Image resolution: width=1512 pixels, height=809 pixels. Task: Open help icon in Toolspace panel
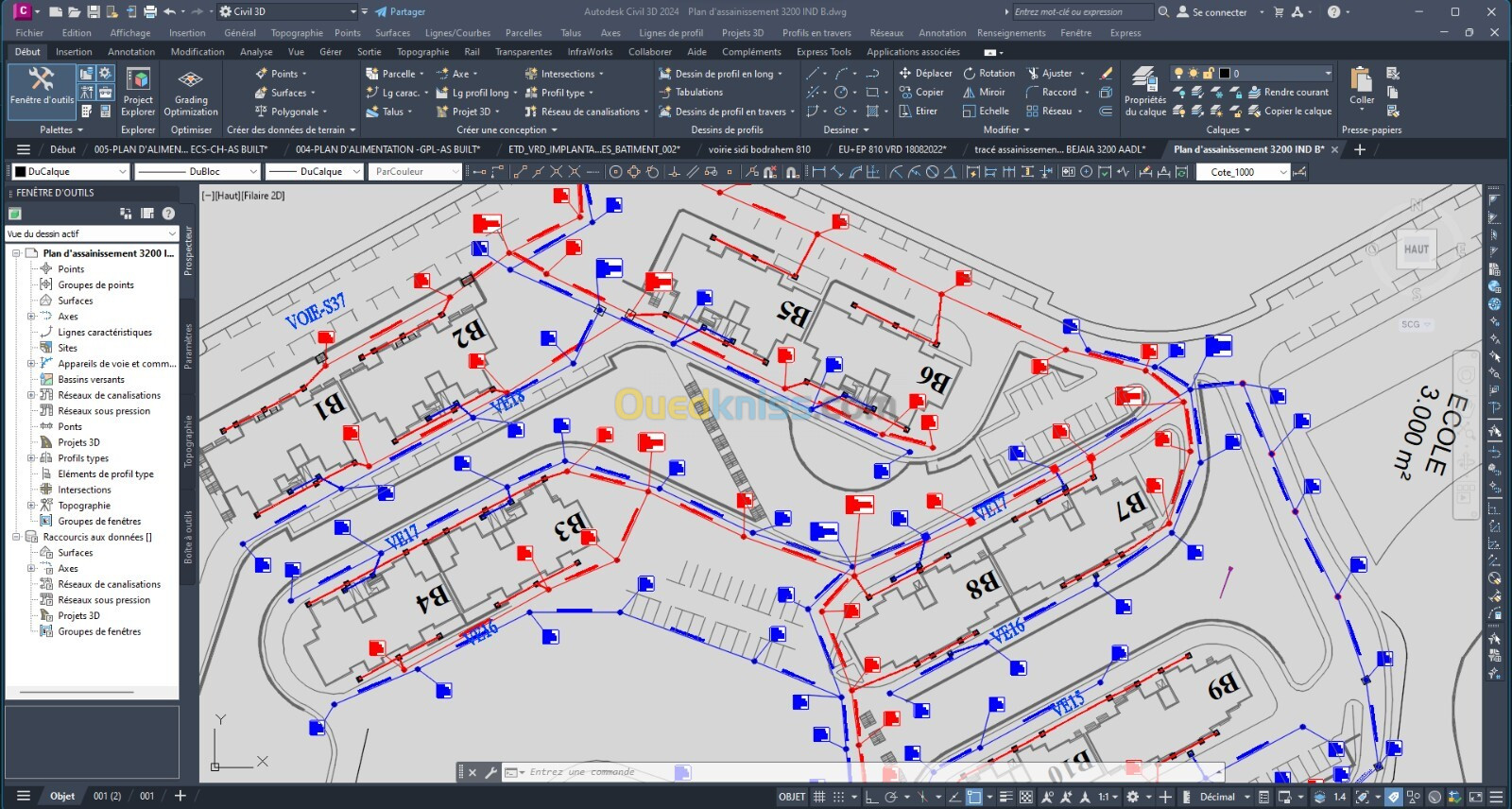pos(168,214)
